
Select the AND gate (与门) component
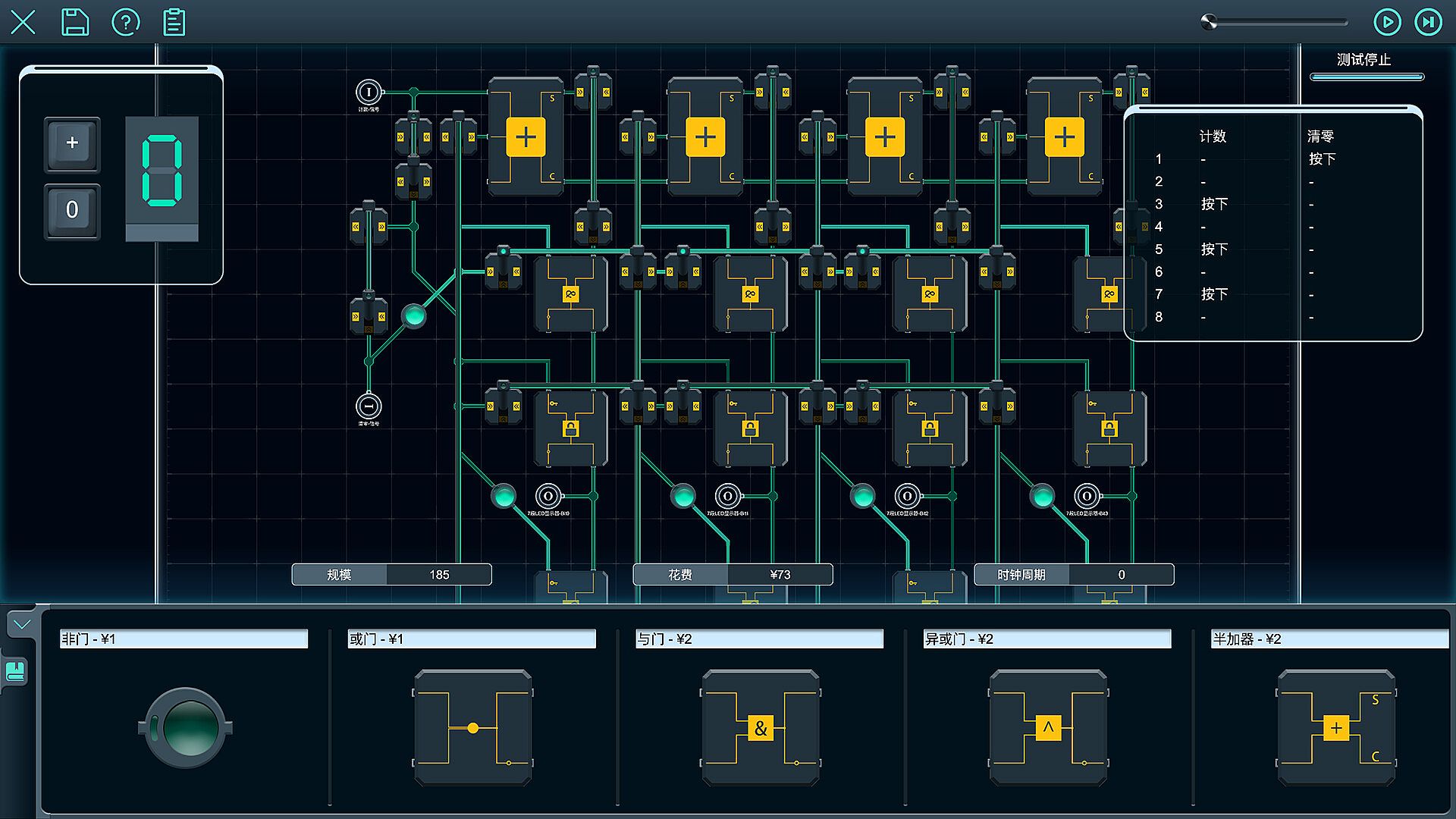coord(760,727)
